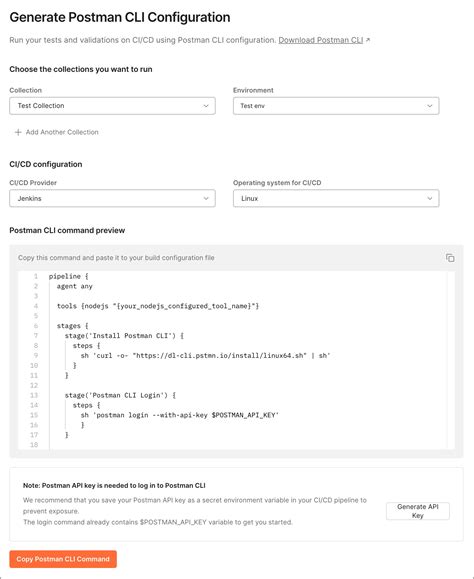The image size is (474, 579).
Task: Click the Generate API Key button
Action: click(418, 511)
